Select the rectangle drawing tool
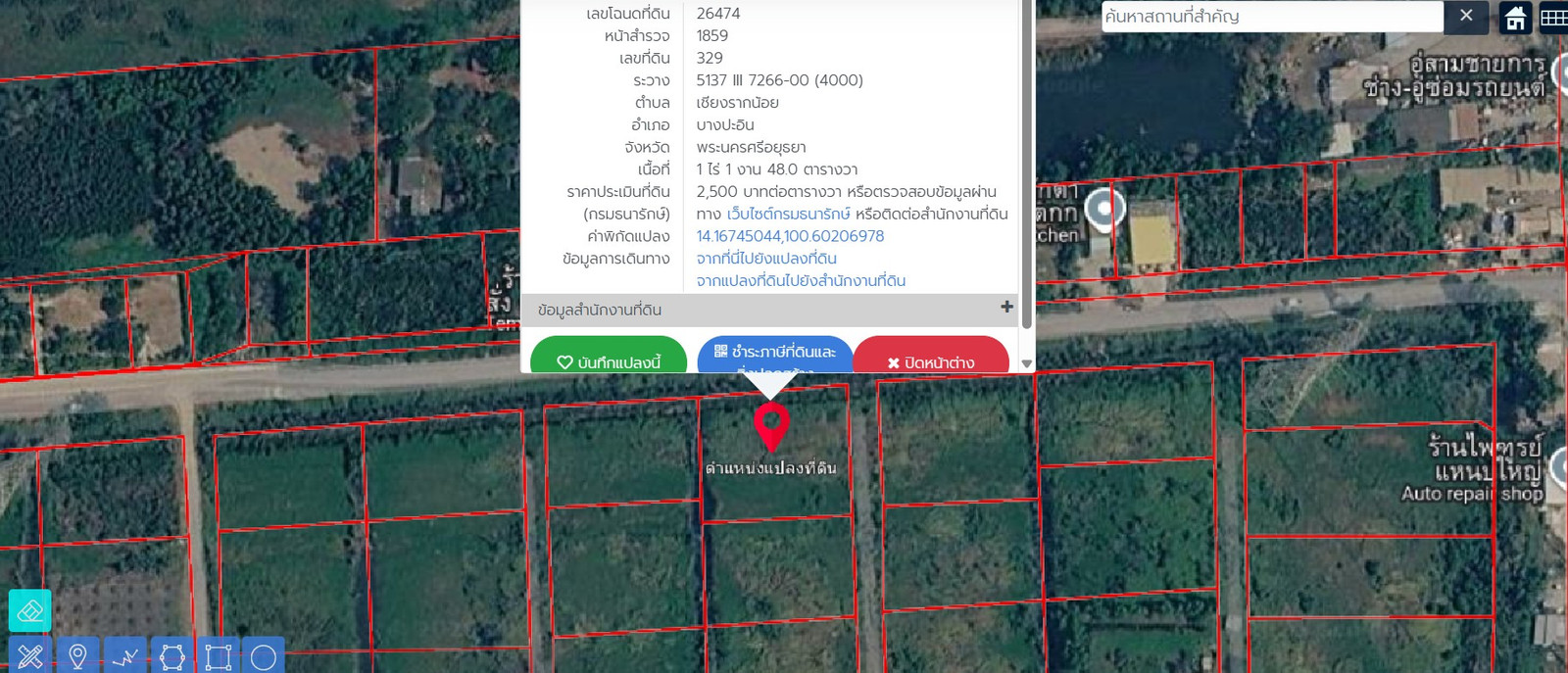The height and width of the screenshot is (673, 1568). click(x=219, y=655)
